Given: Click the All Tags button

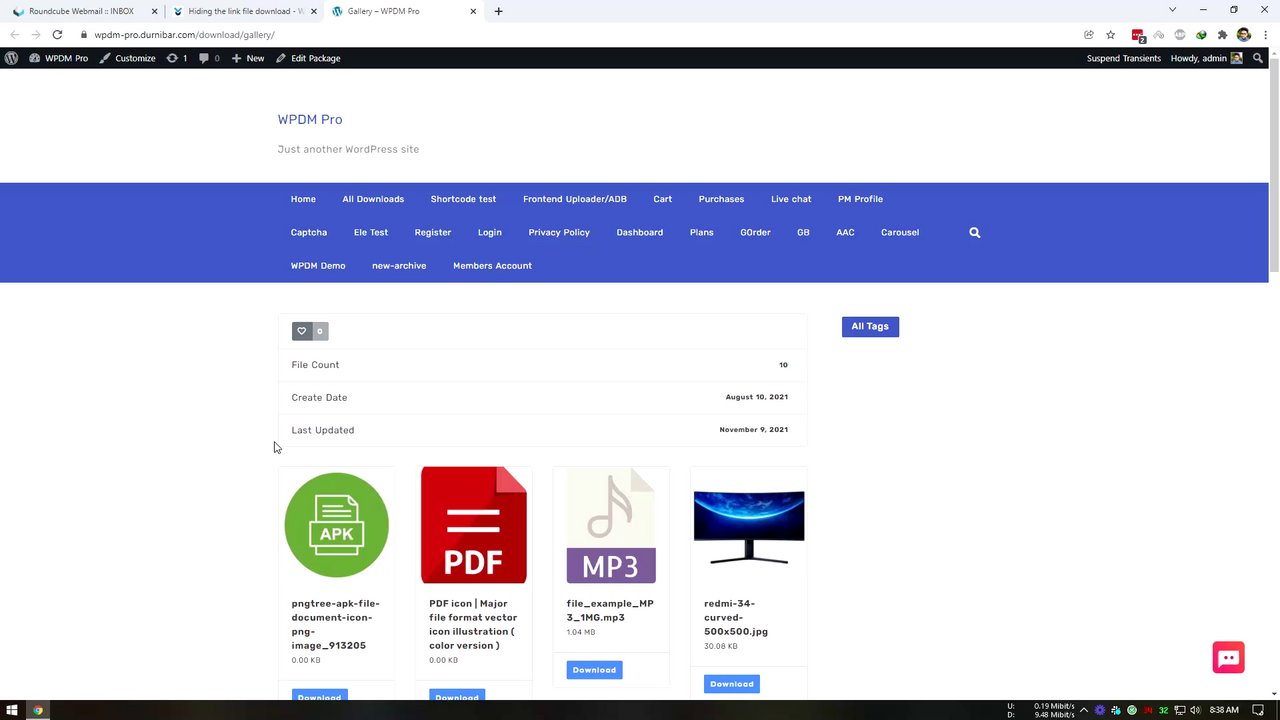Looking at the screenshot, I should 870,326.
